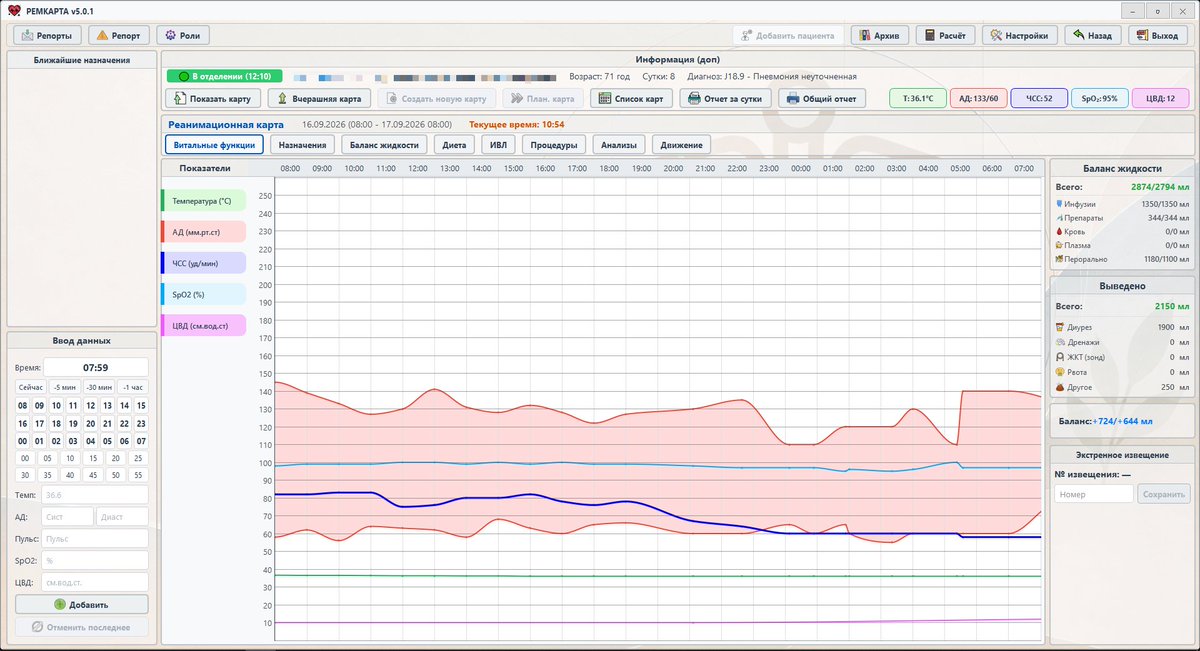
Task: Select hour 07 in time picker
Action: (141, 441)
